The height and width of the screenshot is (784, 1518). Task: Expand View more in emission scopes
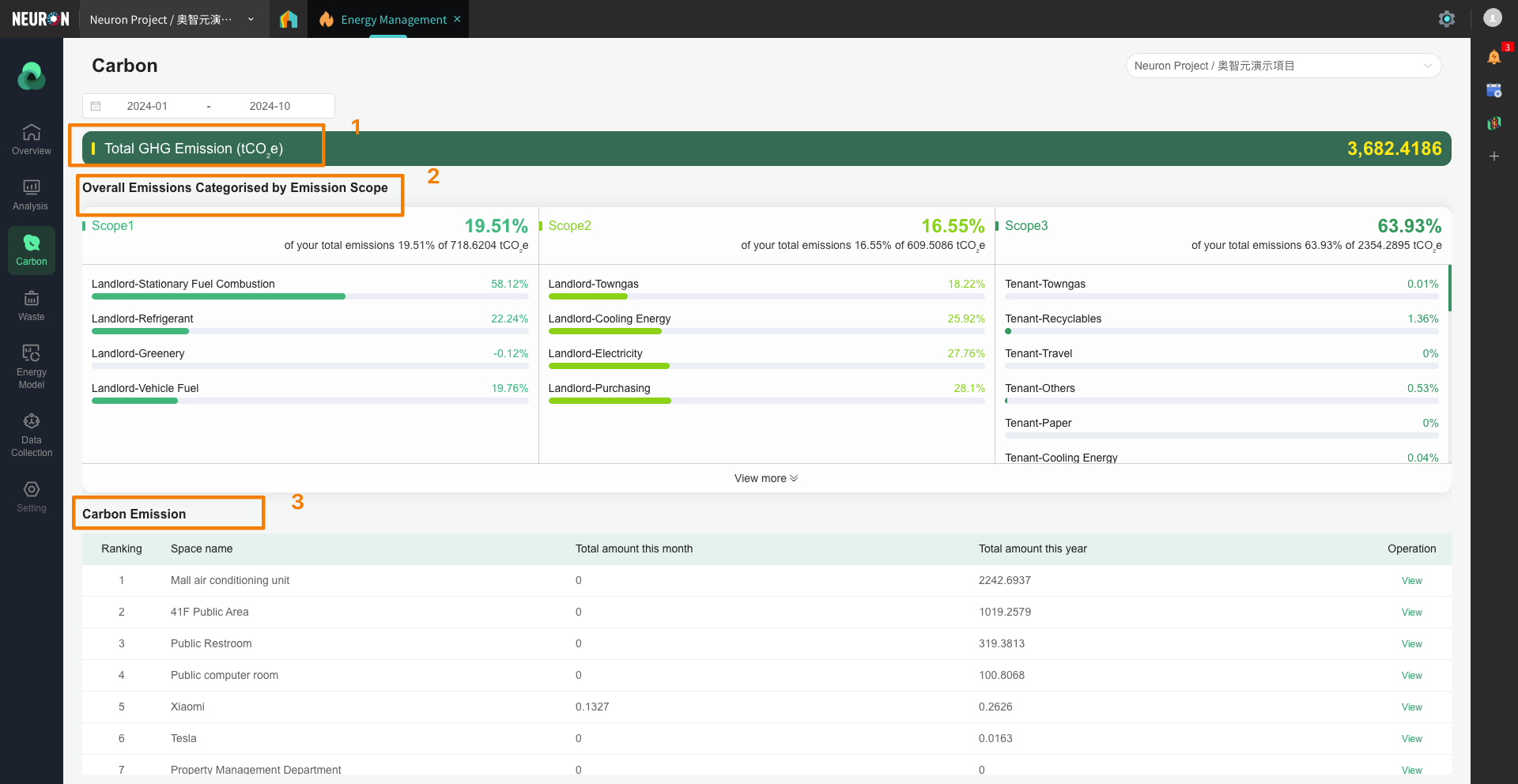coord(765,478)
